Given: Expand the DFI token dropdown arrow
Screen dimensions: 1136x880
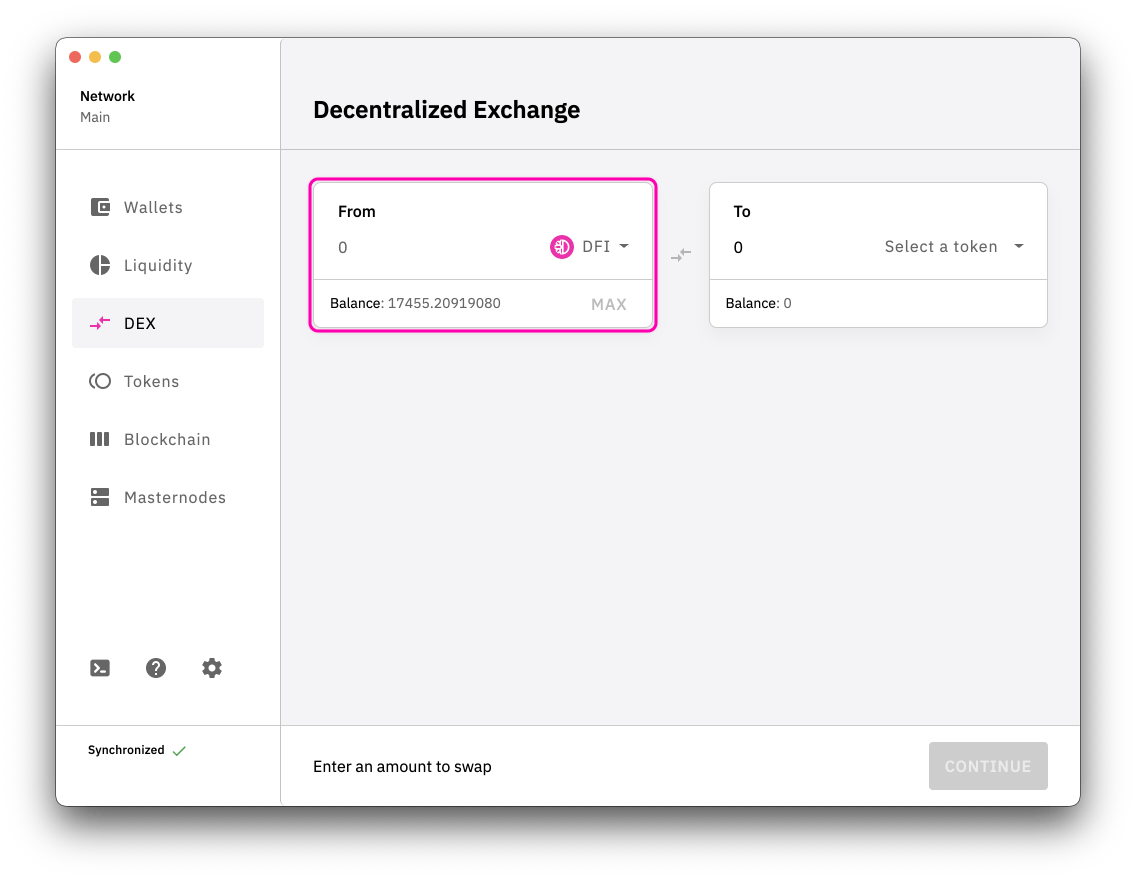Looking at the screenshot, I should (x=624, y=246).
